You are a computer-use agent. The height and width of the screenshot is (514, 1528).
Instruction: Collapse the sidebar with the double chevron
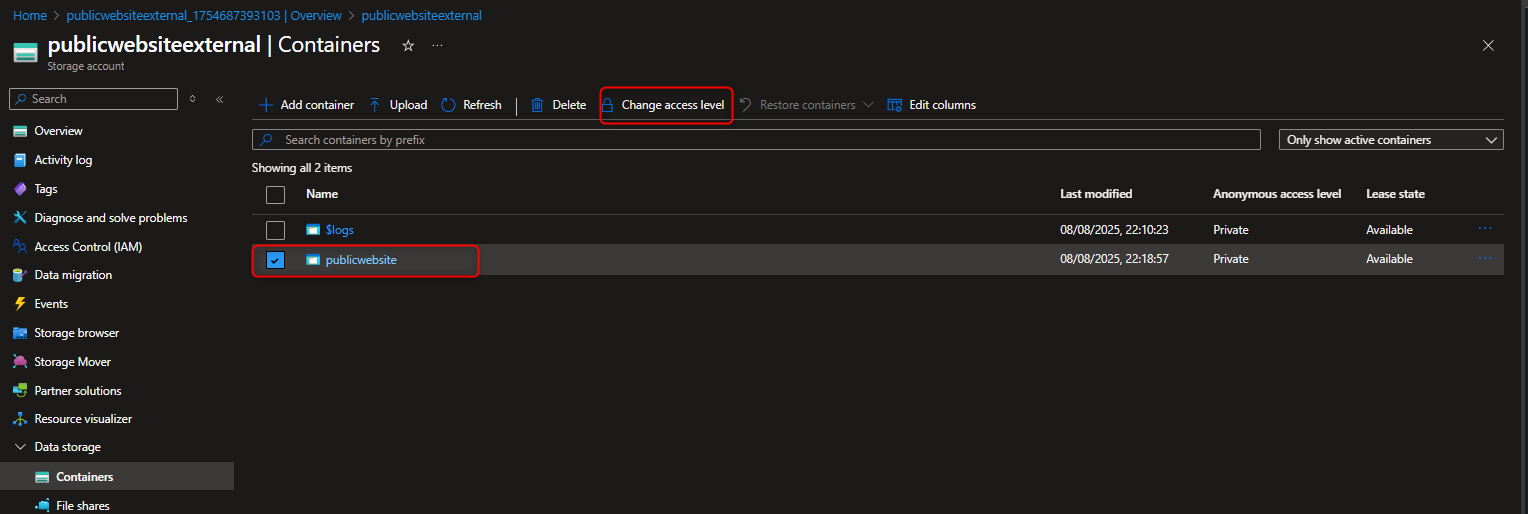[x=220, y=99]
